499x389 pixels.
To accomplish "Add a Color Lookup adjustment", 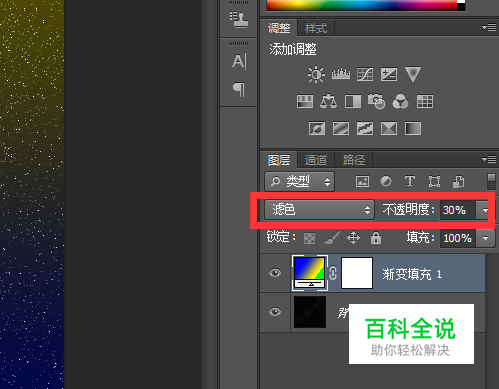I will pos(425,101).
